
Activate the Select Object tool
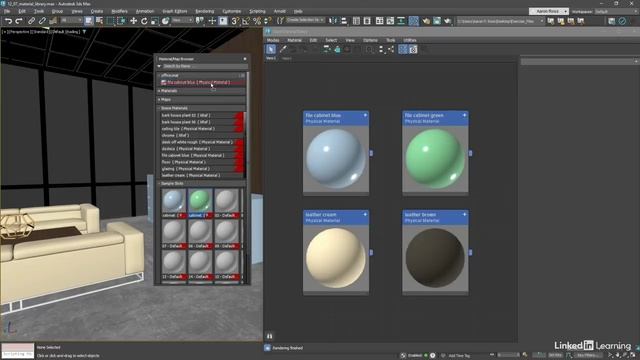(x=89, y=21)
